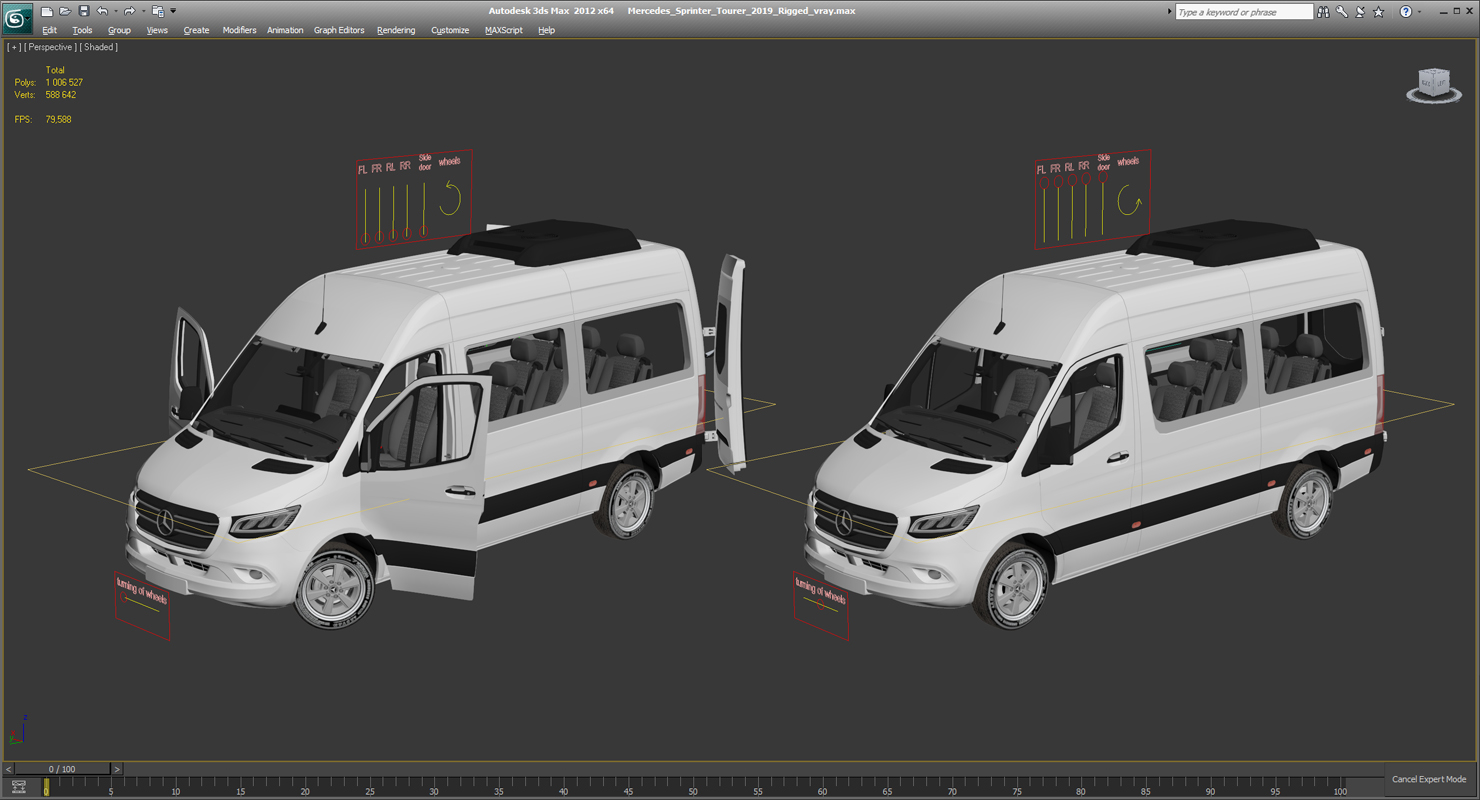Open Communication Center satellite dish icon
This screenshot has width=1480, height=800.
1360,12
